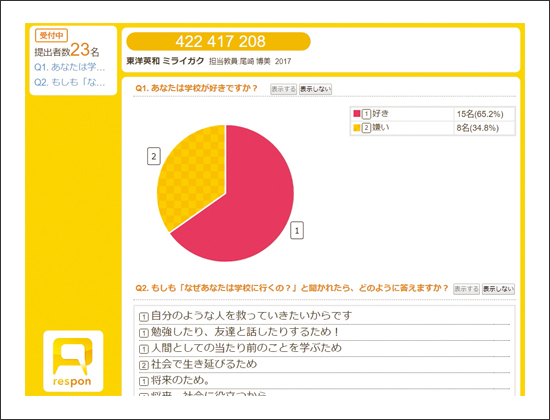Viewport: 550px width, 420px height.
Task: Click the yellow checkered pie slice
Action: (x=193, y=172)
